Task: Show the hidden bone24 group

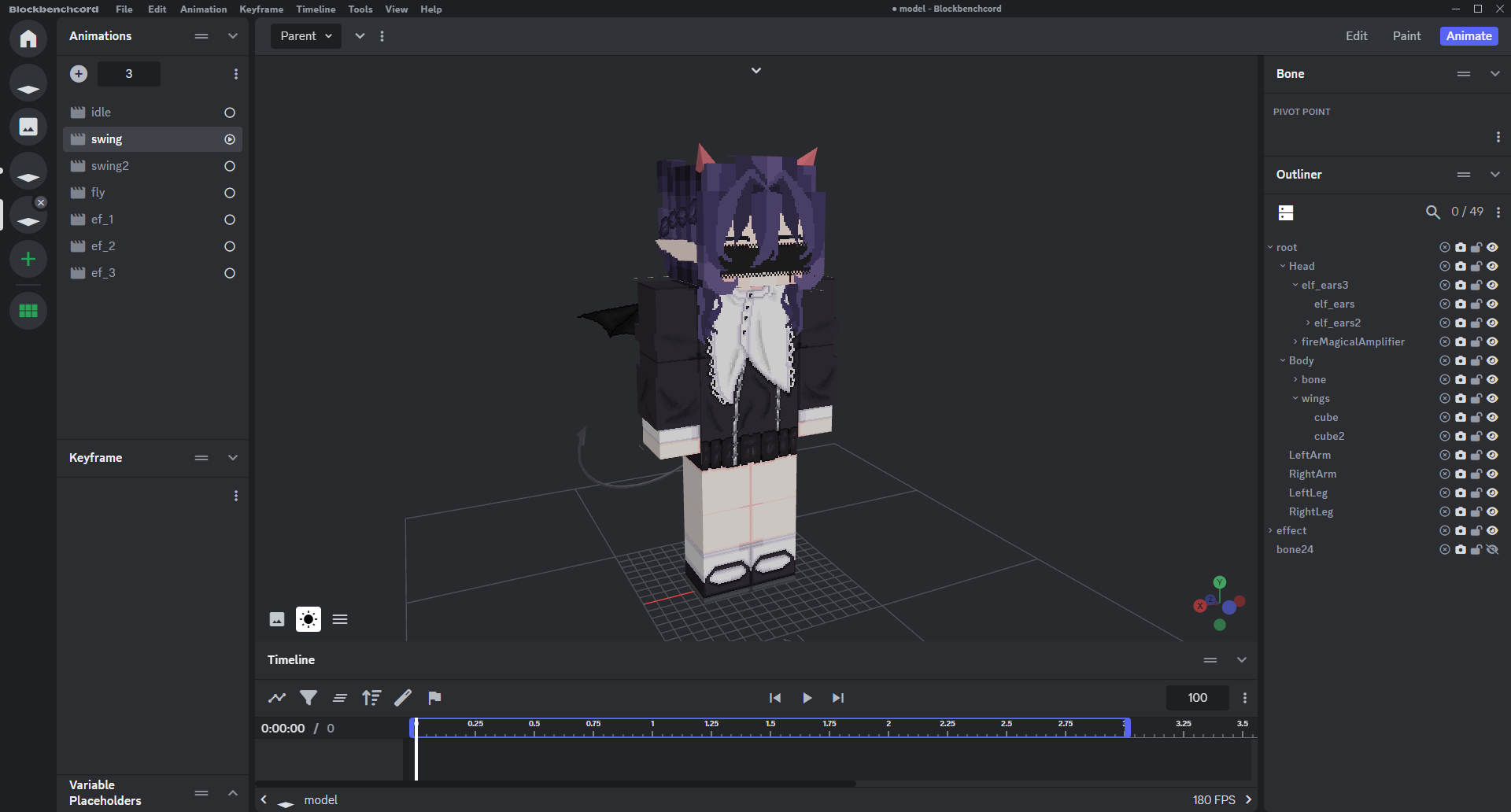Action: tap(1492, 550)
